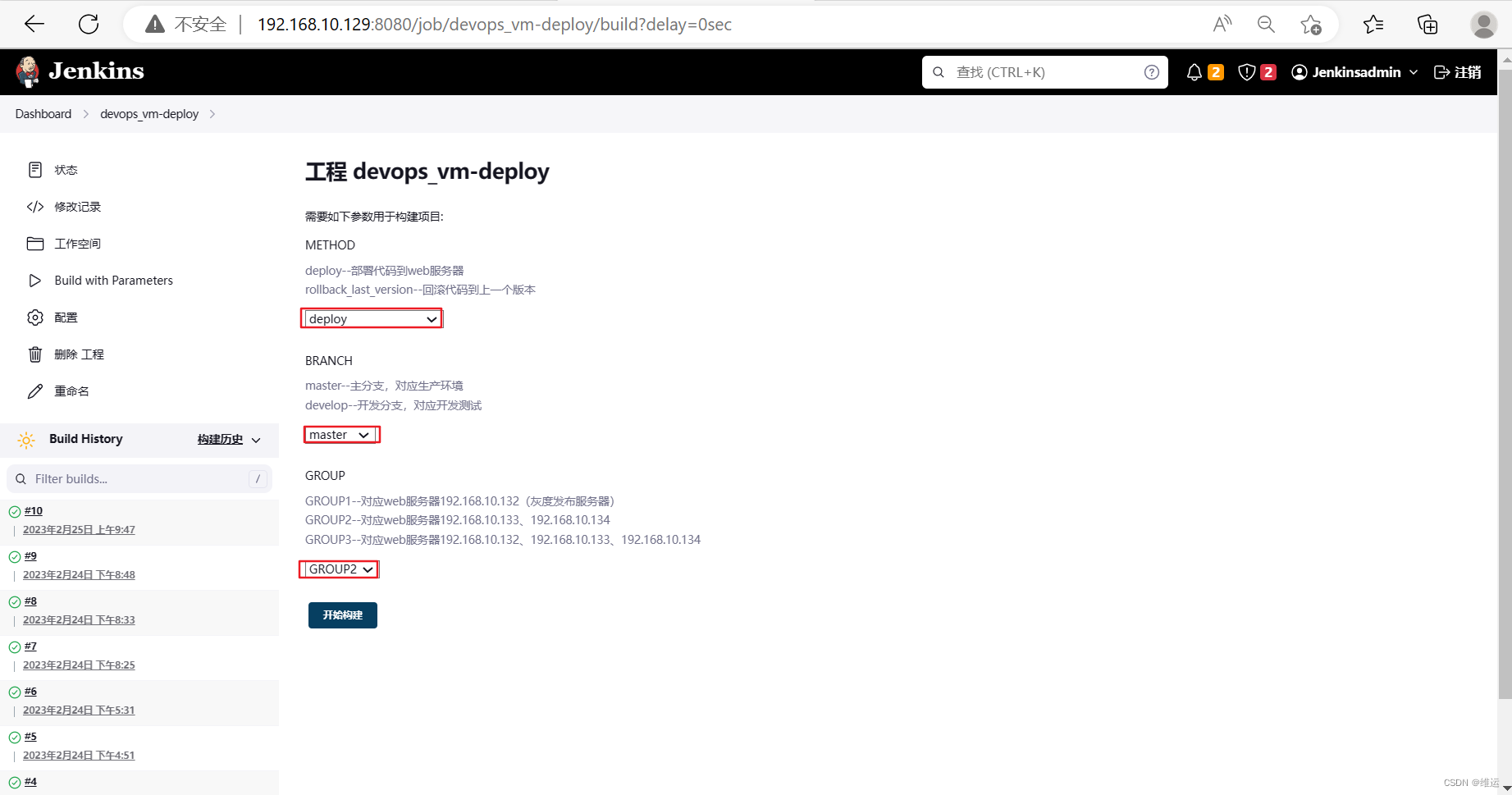Open security shield warnings with badge 2

pyautogui.click(x=1257, y=72)
